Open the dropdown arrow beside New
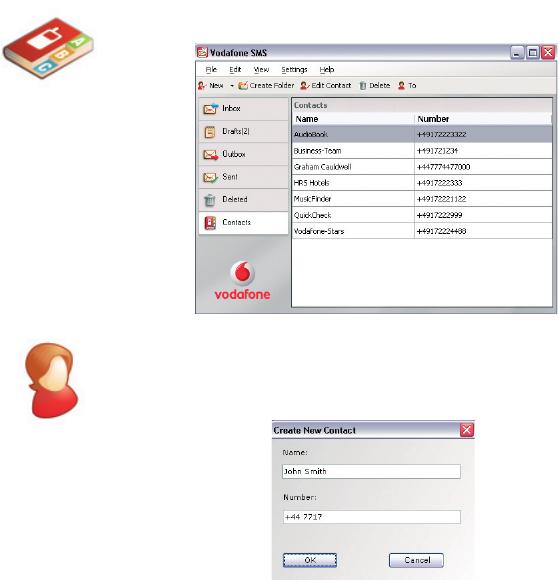 (x=232, y=86)
